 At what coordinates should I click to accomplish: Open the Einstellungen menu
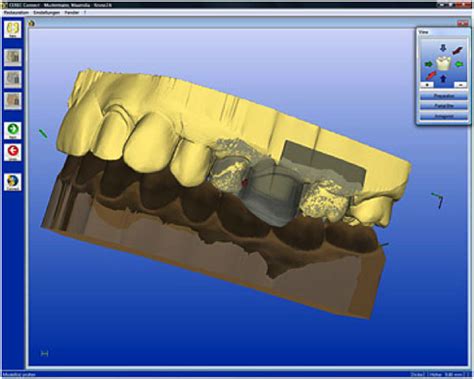coord(47,13)
